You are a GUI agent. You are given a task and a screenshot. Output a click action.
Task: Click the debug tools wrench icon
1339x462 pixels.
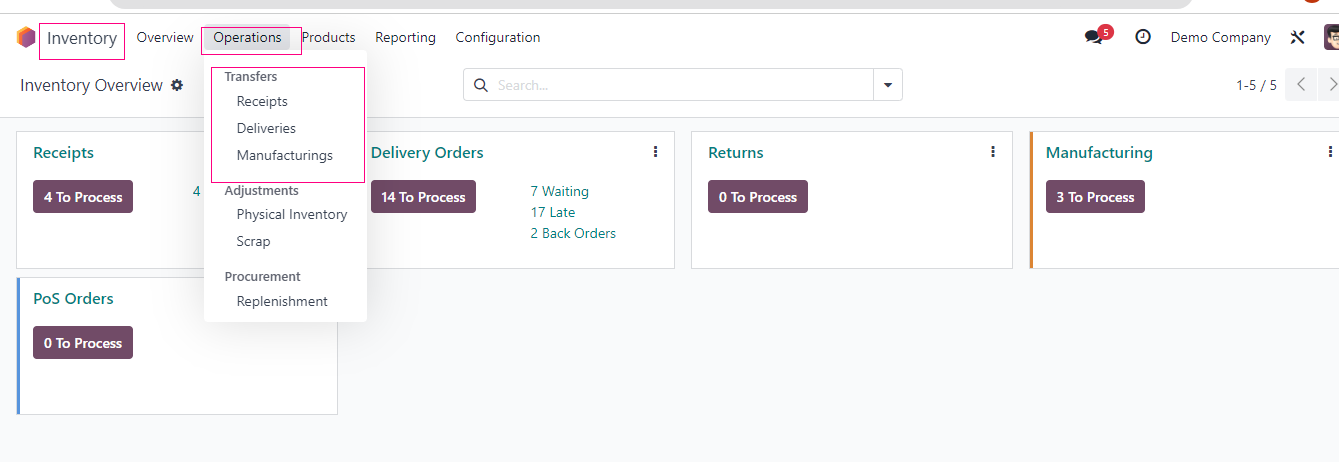[1298, 38]
